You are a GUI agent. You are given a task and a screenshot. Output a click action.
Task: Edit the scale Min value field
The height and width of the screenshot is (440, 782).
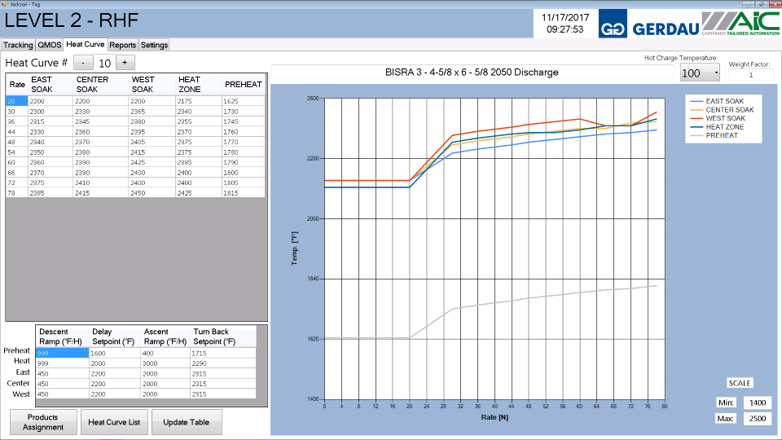(x=758, y=403)
